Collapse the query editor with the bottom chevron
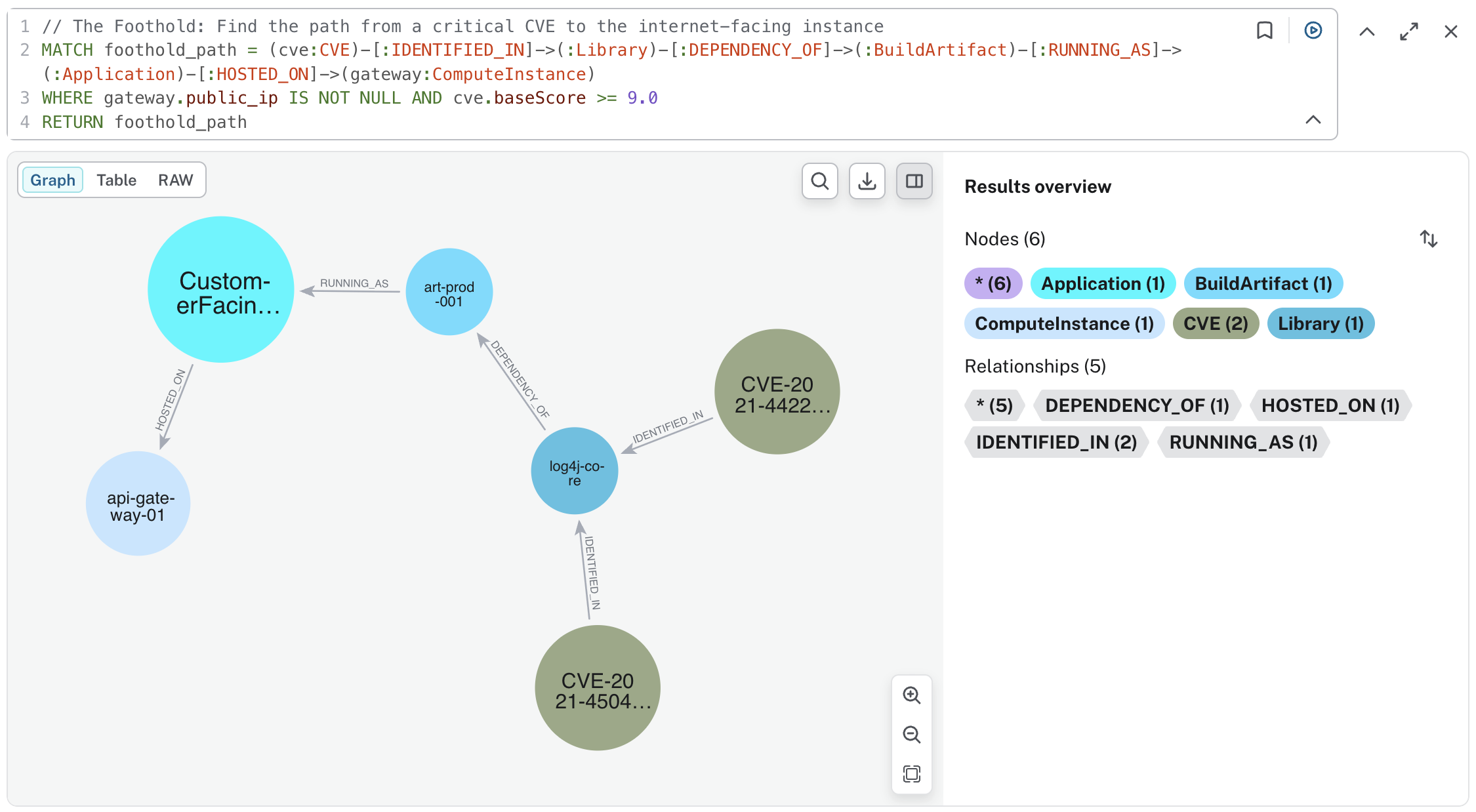The width and height of the screenshot is (1476, 812). pyautogui.click(x=1312, y=120)
